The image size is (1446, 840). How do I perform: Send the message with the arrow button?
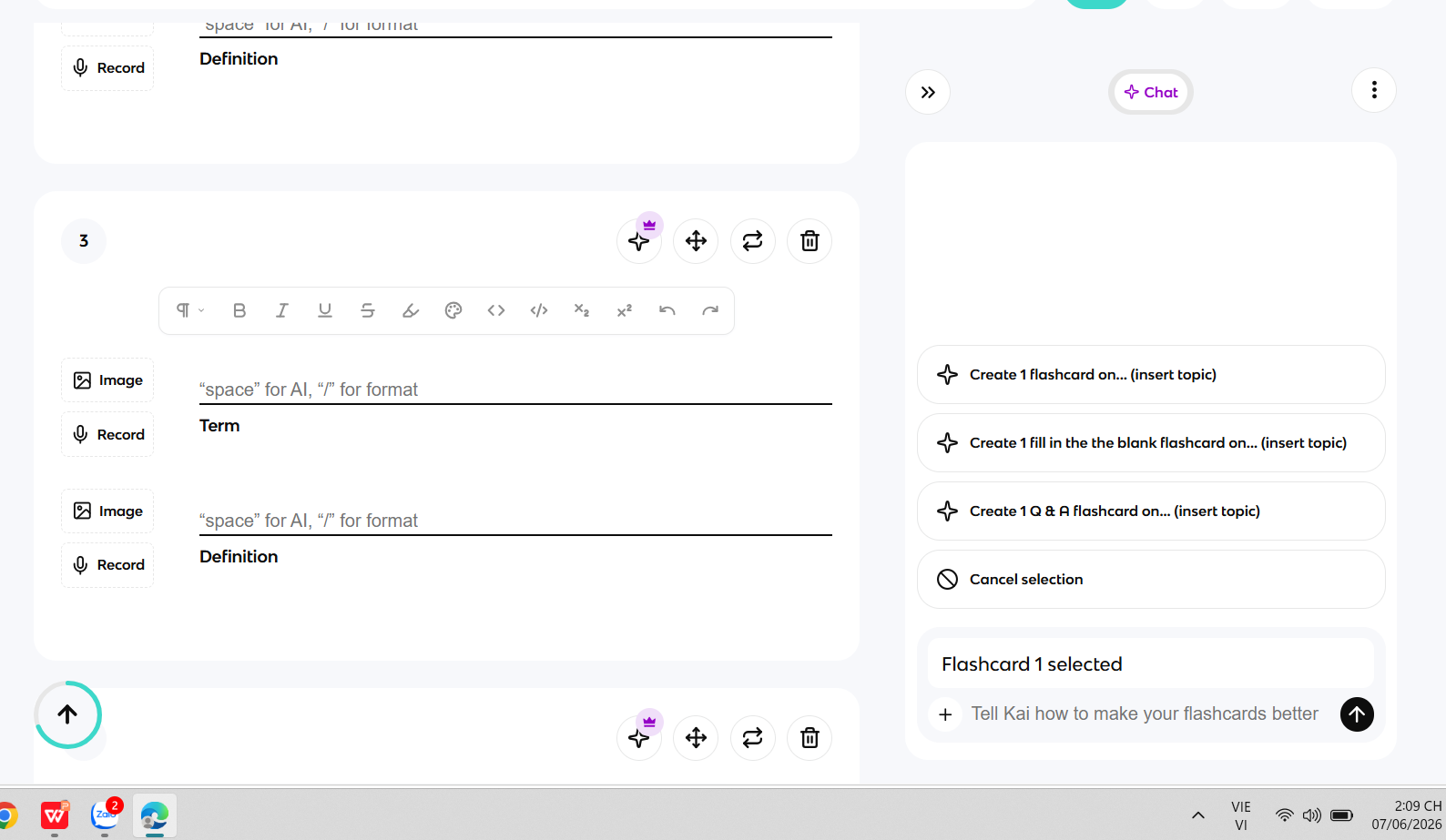click(1357, 714)
